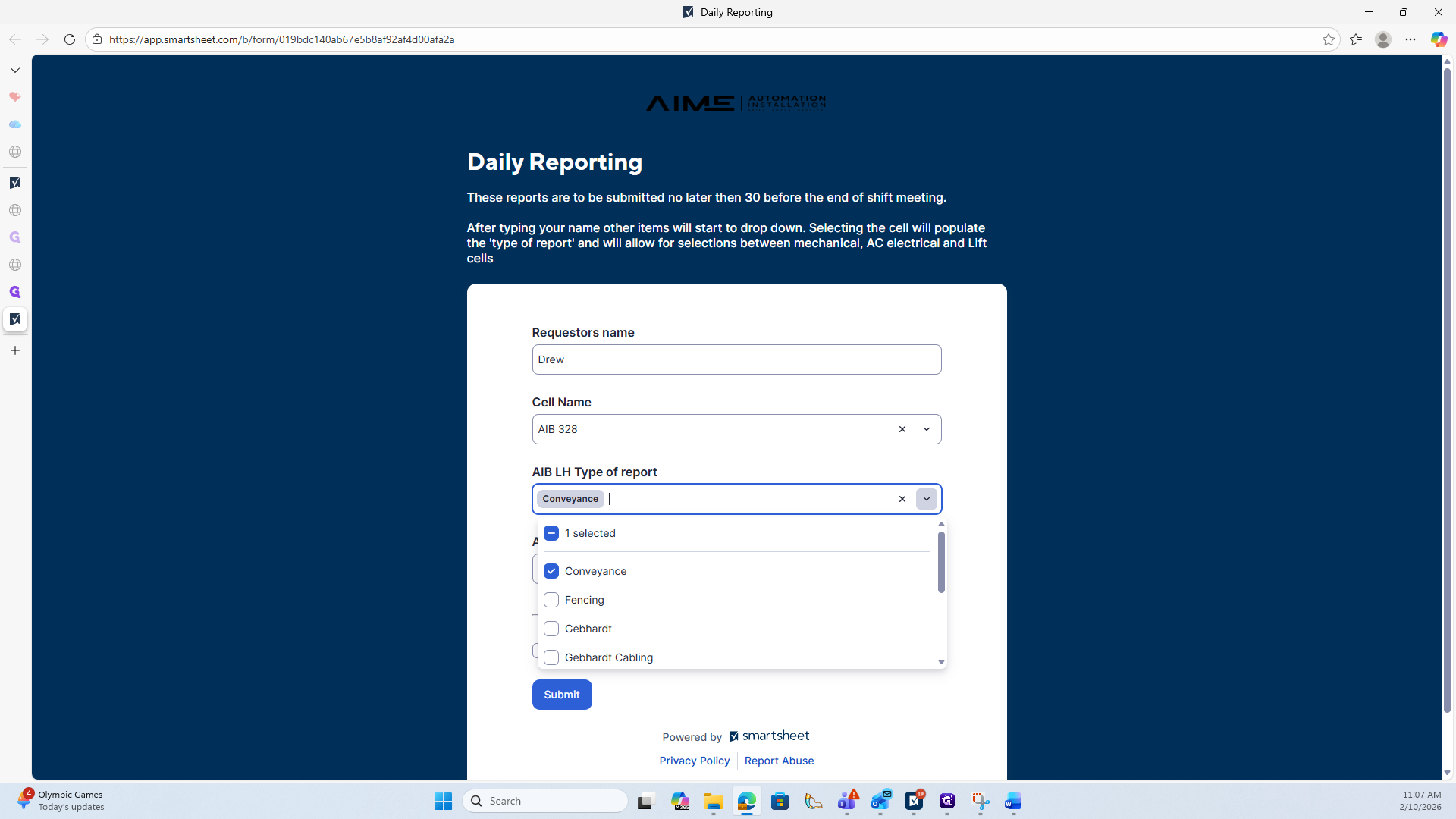
Task: Click the browser refresh icon
Action: (69, 39)
